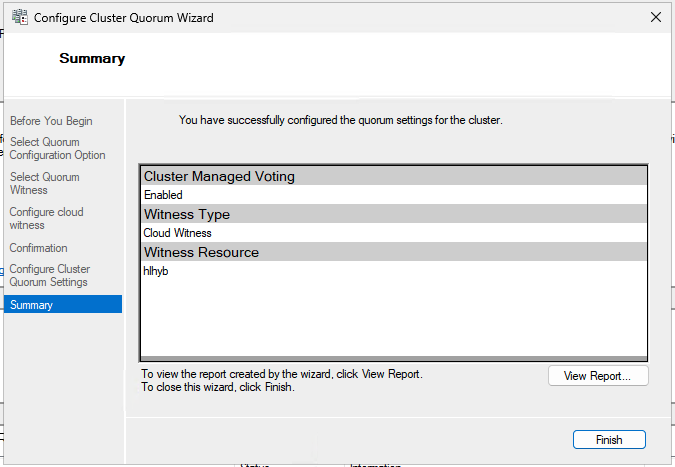This screenshot has width=675, height=467.
Task: Click the Finish button
Action: [608, 440]
